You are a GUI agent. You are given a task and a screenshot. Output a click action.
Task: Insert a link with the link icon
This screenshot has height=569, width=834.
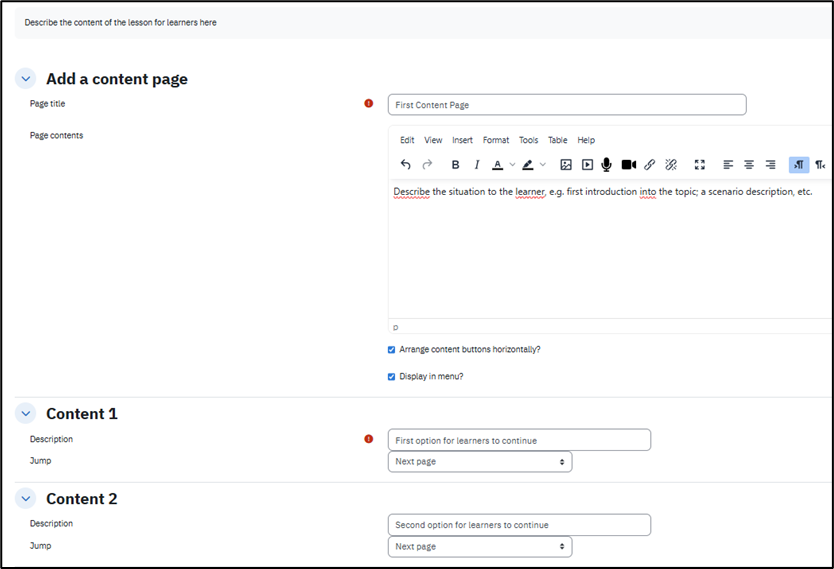click(x=649, y=165)
